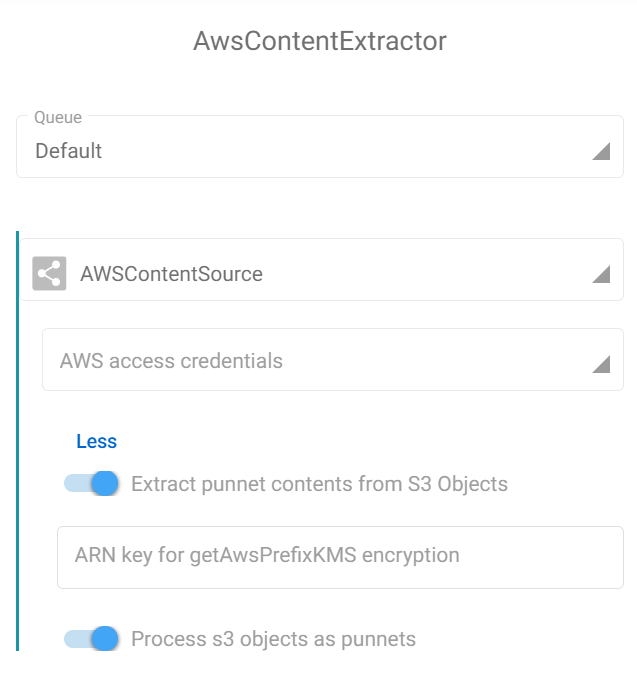Click the AWSContentSource name text
637x691 pixels.
171,274
